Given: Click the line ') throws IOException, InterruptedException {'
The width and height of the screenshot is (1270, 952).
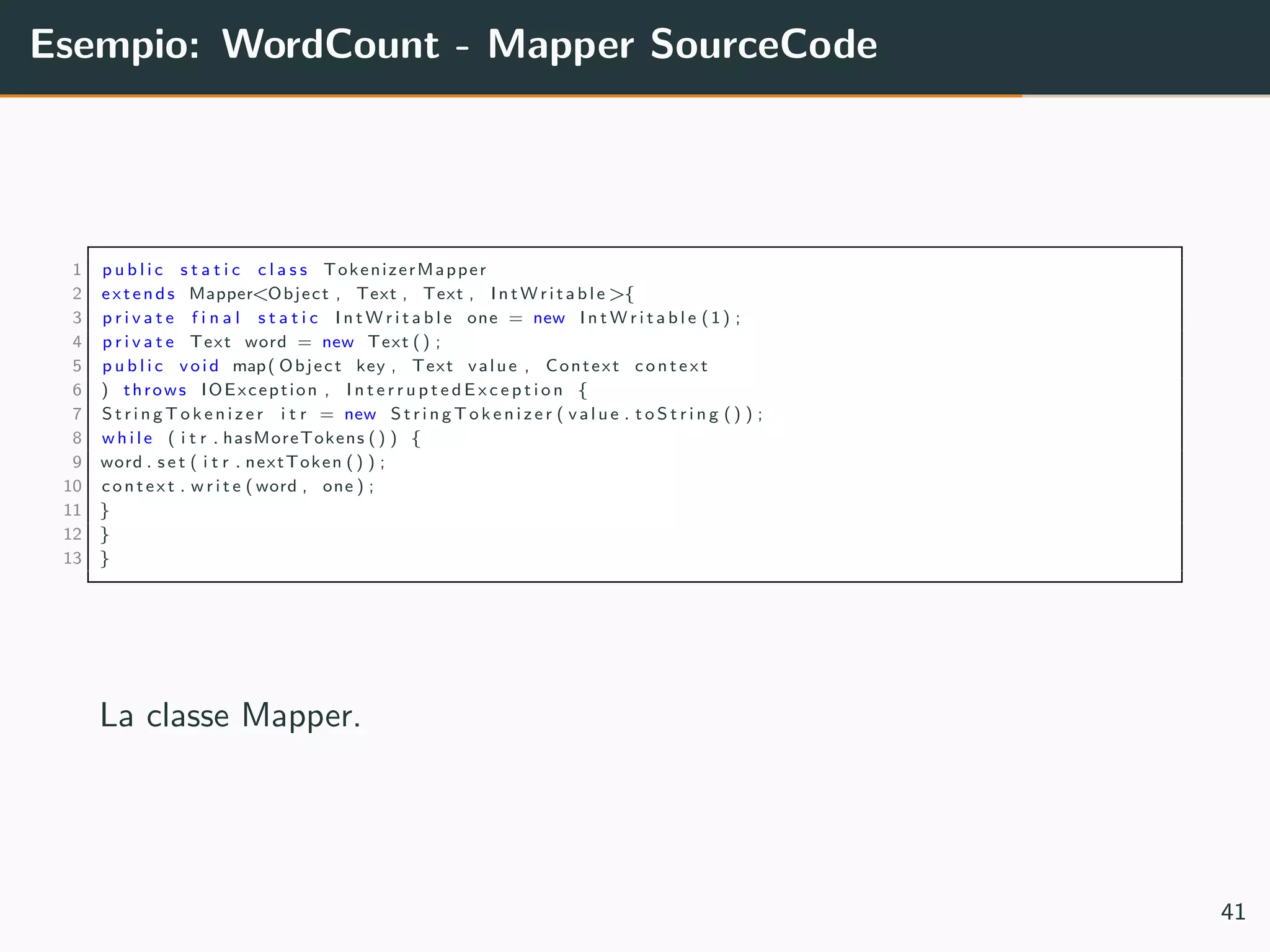Looking at the screenshot, I should [345, 390].
